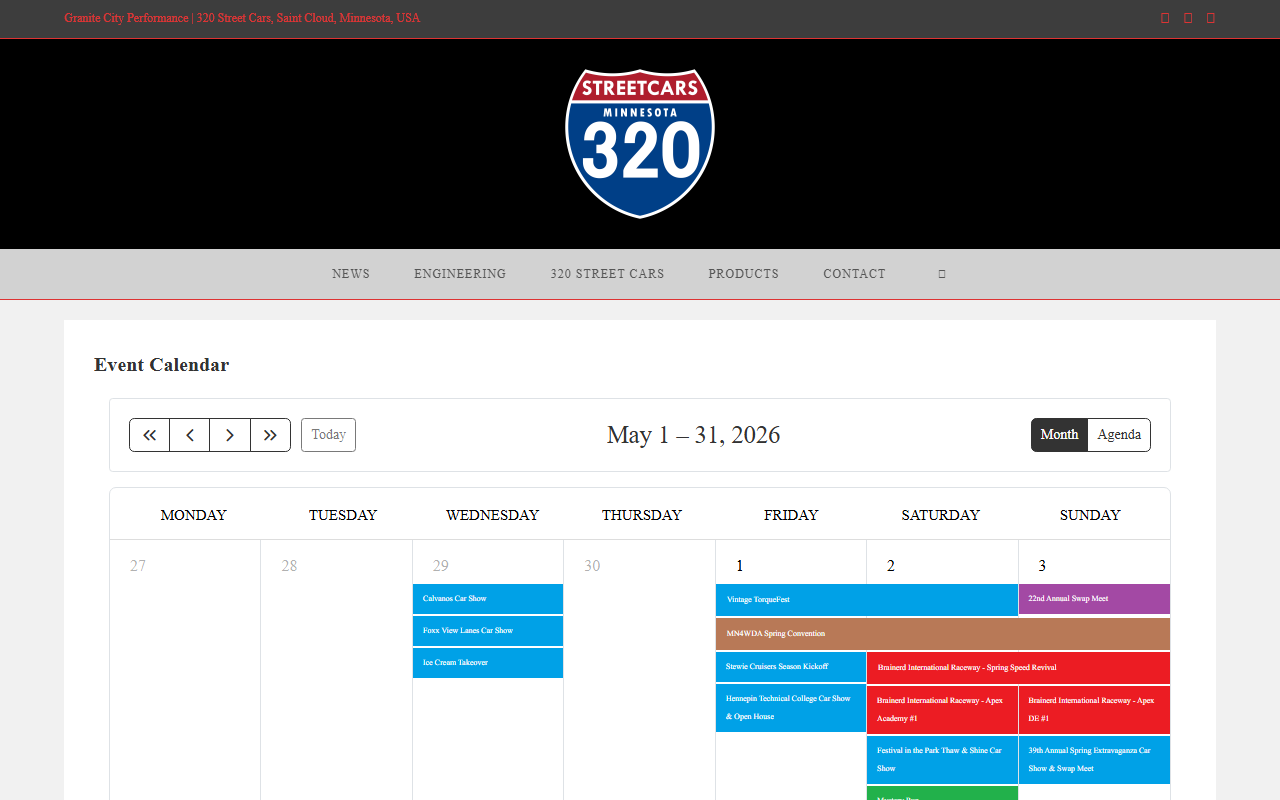Click the SUNDAY column header
1280x800 pixels.
[x=1090, y=515]
